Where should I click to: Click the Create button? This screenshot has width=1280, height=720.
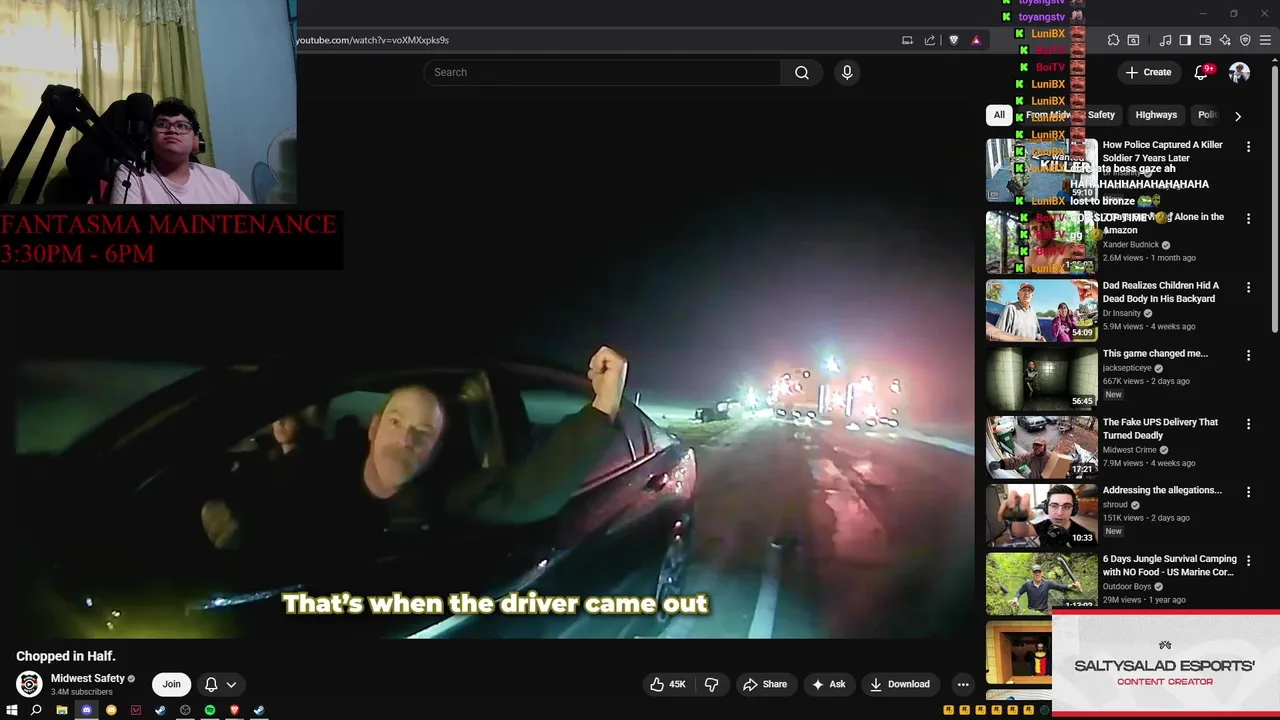tap(1148, 72)
